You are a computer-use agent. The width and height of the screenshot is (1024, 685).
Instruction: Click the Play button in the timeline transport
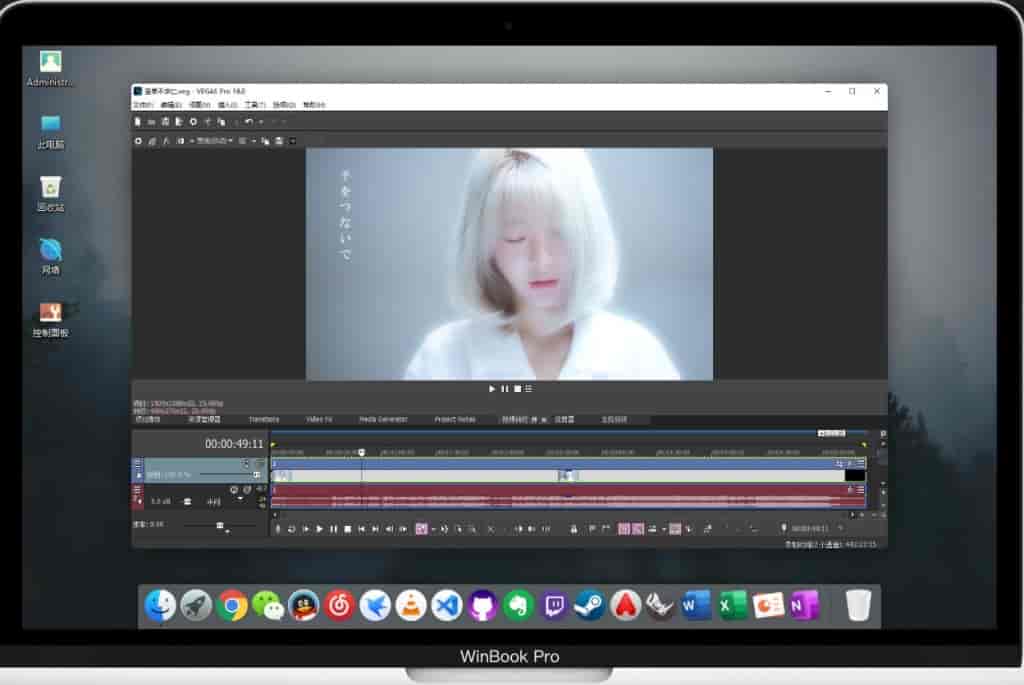pyautogui.click(x=319, y=528)
